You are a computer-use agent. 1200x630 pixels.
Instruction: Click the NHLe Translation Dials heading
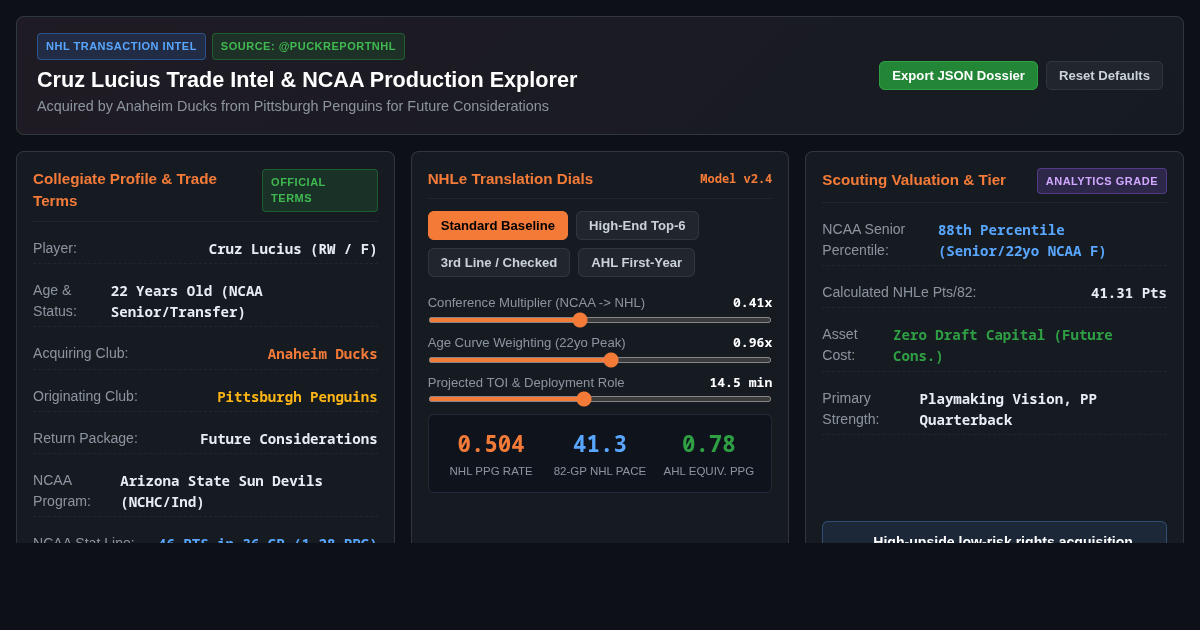point(510,179)
